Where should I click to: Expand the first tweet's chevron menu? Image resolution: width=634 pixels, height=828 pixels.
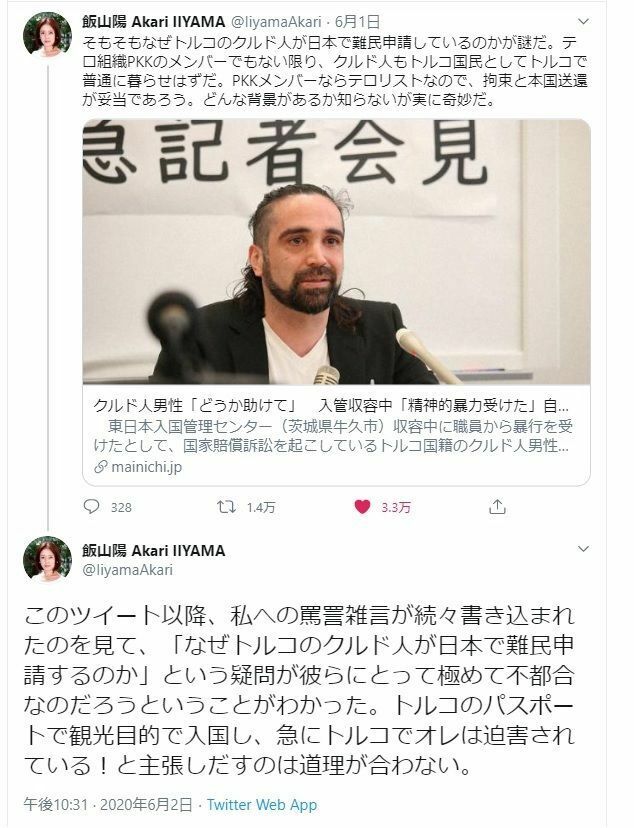583,21
